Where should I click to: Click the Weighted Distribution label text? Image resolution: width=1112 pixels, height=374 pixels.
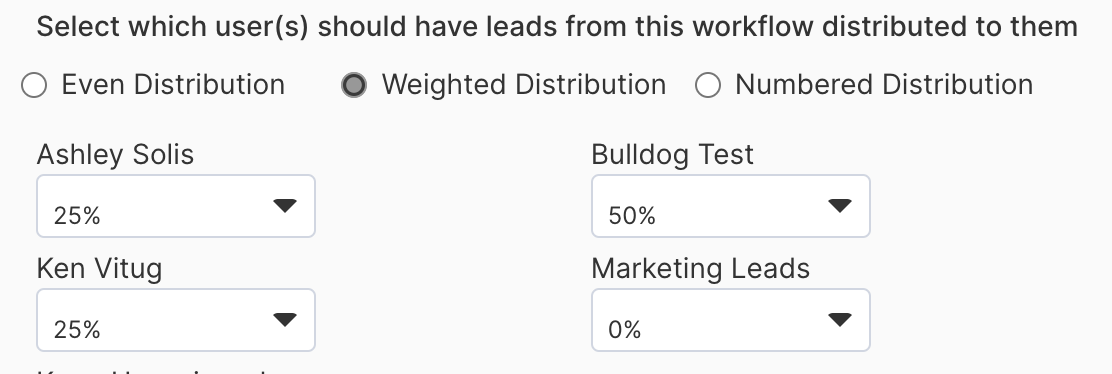point(523,84)
